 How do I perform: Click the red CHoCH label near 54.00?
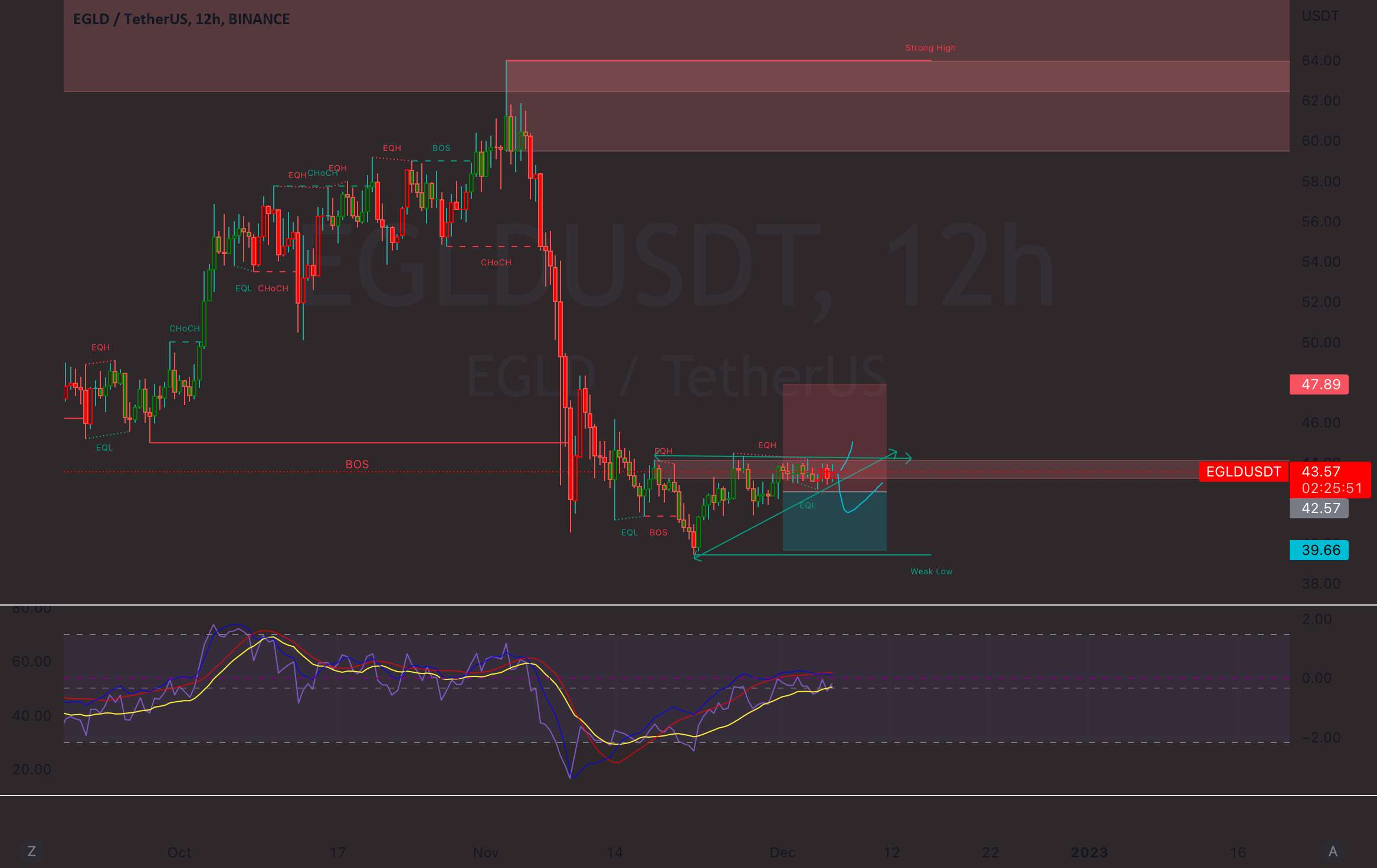[x=496, y=262]
